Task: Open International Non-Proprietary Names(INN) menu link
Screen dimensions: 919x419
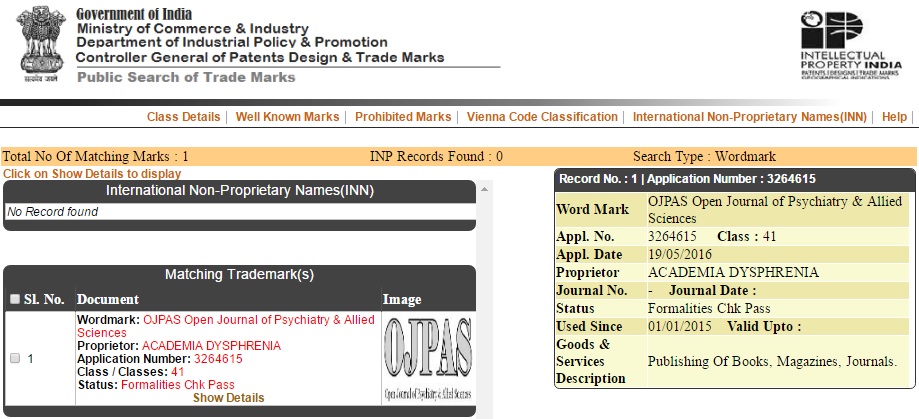Action: [749, 117]
